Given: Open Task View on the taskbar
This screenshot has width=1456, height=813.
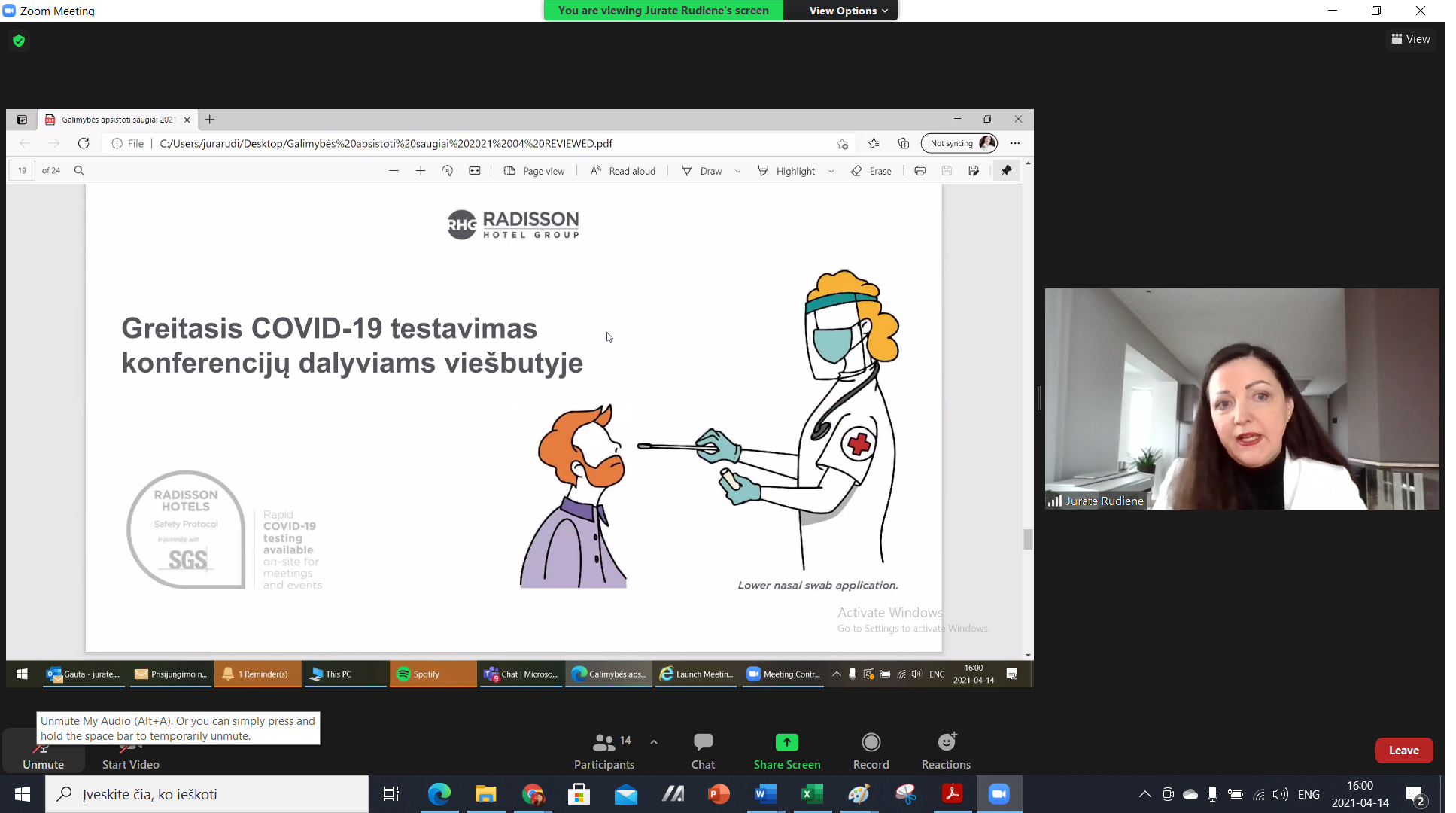Looking at the screenshot, I should [x=391, y=794].
